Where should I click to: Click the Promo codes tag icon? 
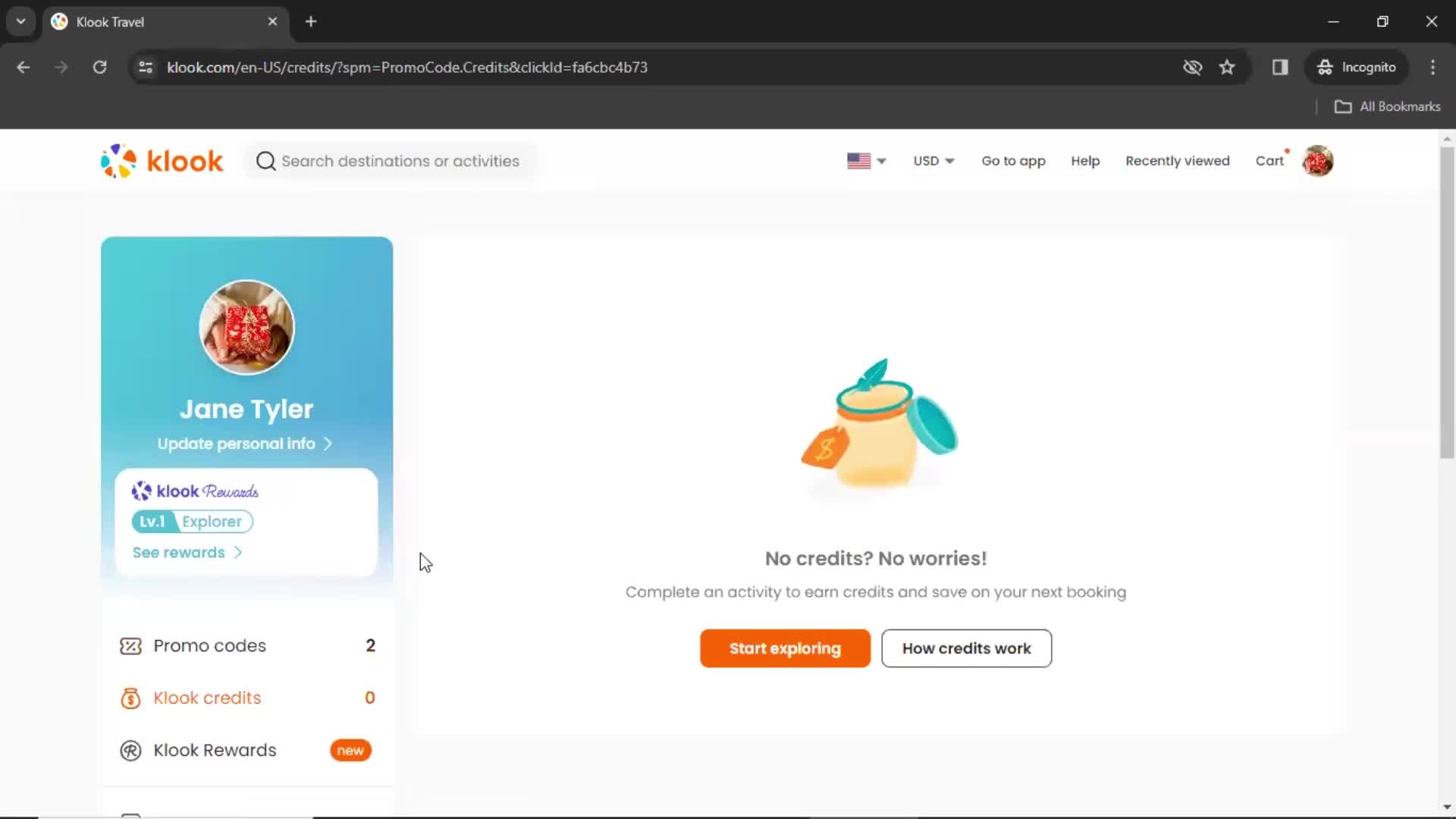click(130, 645)
